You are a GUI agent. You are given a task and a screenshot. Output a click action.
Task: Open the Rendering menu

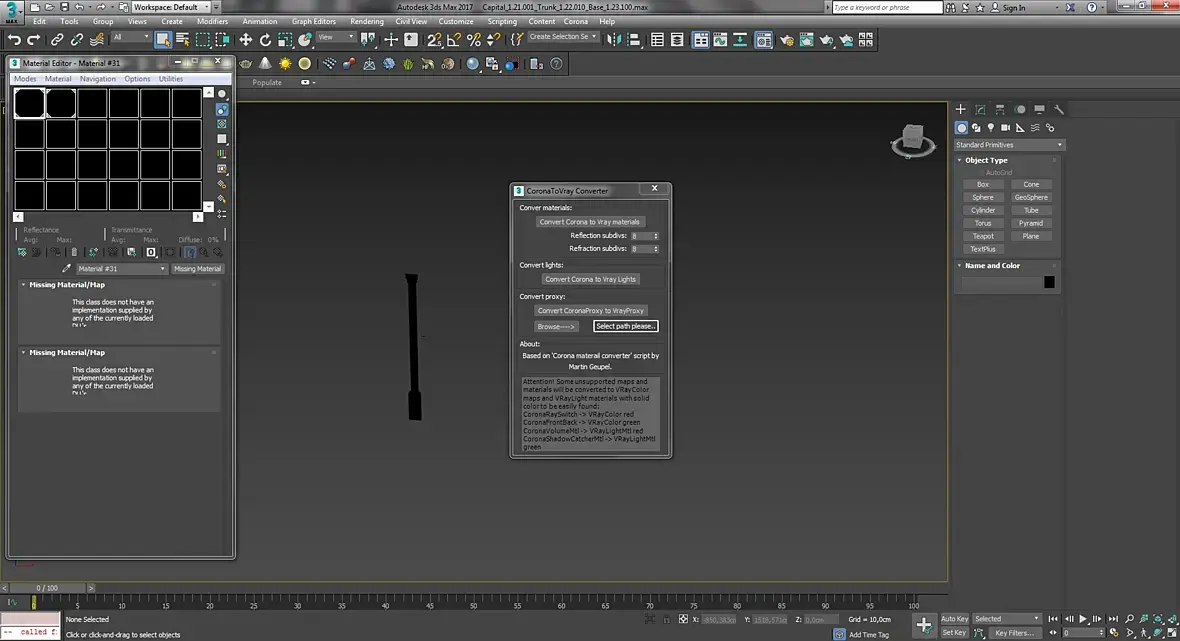point(366,22)
